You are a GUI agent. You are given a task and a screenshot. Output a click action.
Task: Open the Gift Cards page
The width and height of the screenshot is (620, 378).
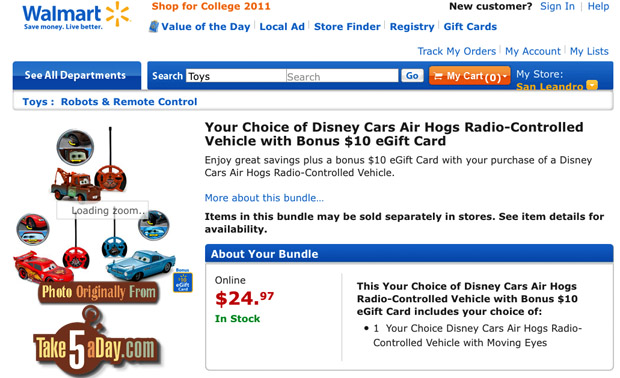pos(470,26)
